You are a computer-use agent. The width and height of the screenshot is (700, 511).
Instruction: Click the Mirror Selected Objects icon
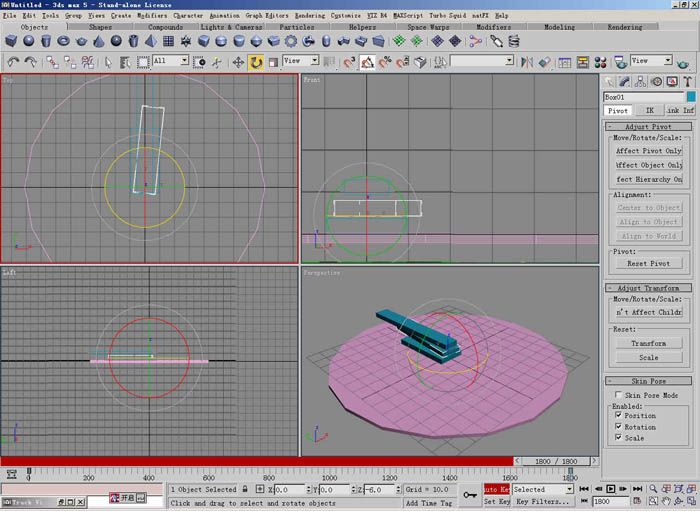[527, 62]
